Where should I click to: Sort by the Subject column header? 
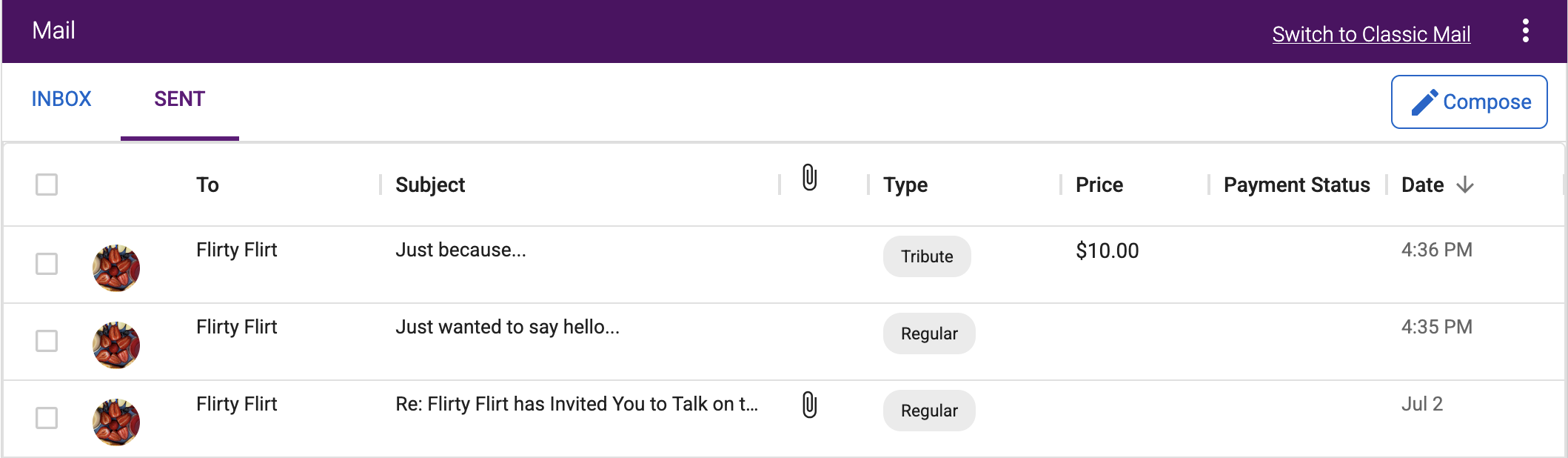pyautogui.click(x=430, y=185)
